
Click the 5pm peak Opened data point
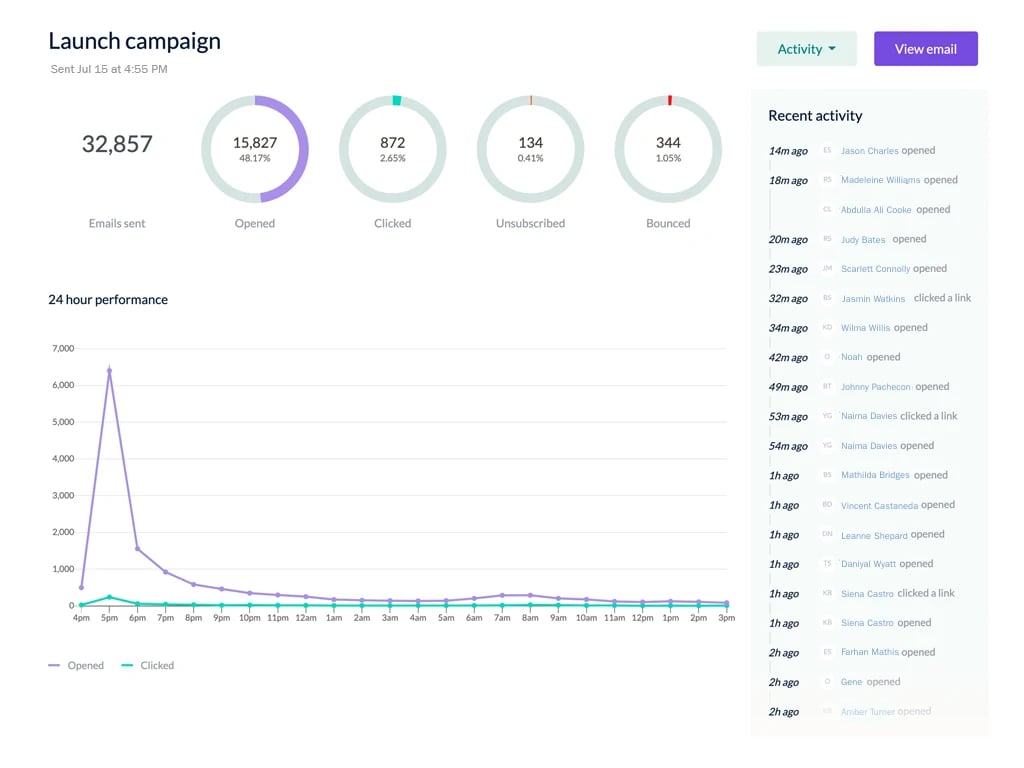[x=109, y=371]
